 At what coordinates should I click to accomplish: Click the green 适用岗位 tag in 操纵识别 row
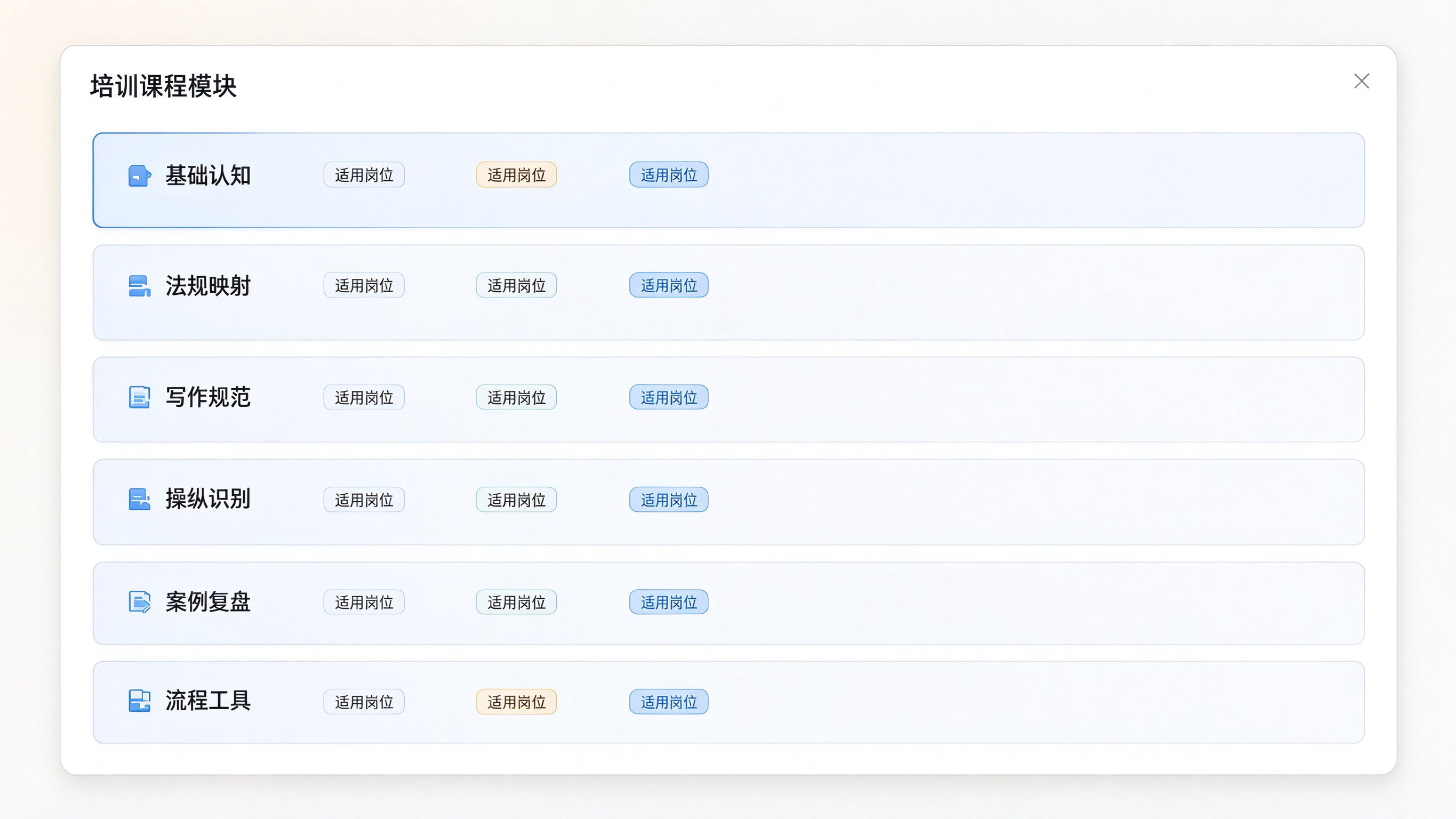[x=517, y=500]
